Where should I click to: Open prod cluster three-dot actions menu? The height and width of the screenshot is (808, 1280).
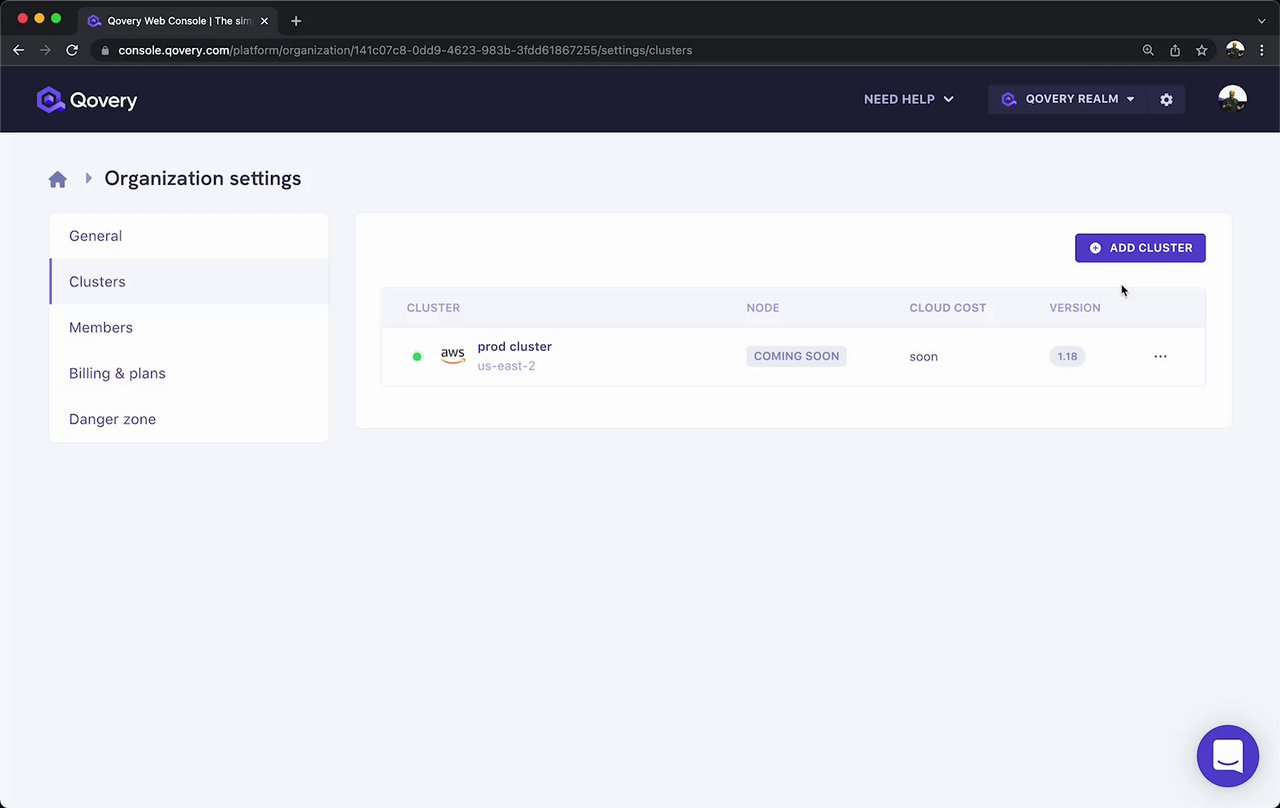(1160, 356)
